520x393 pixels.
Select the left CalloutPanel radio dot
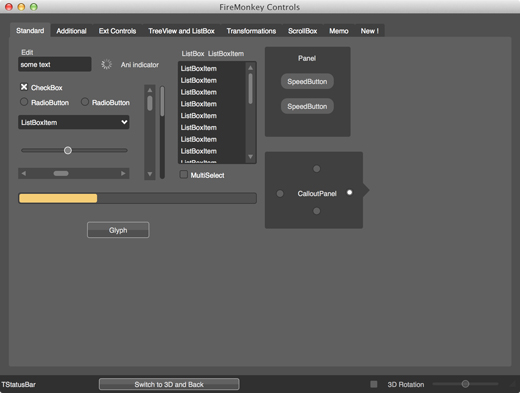coord(280,193)
